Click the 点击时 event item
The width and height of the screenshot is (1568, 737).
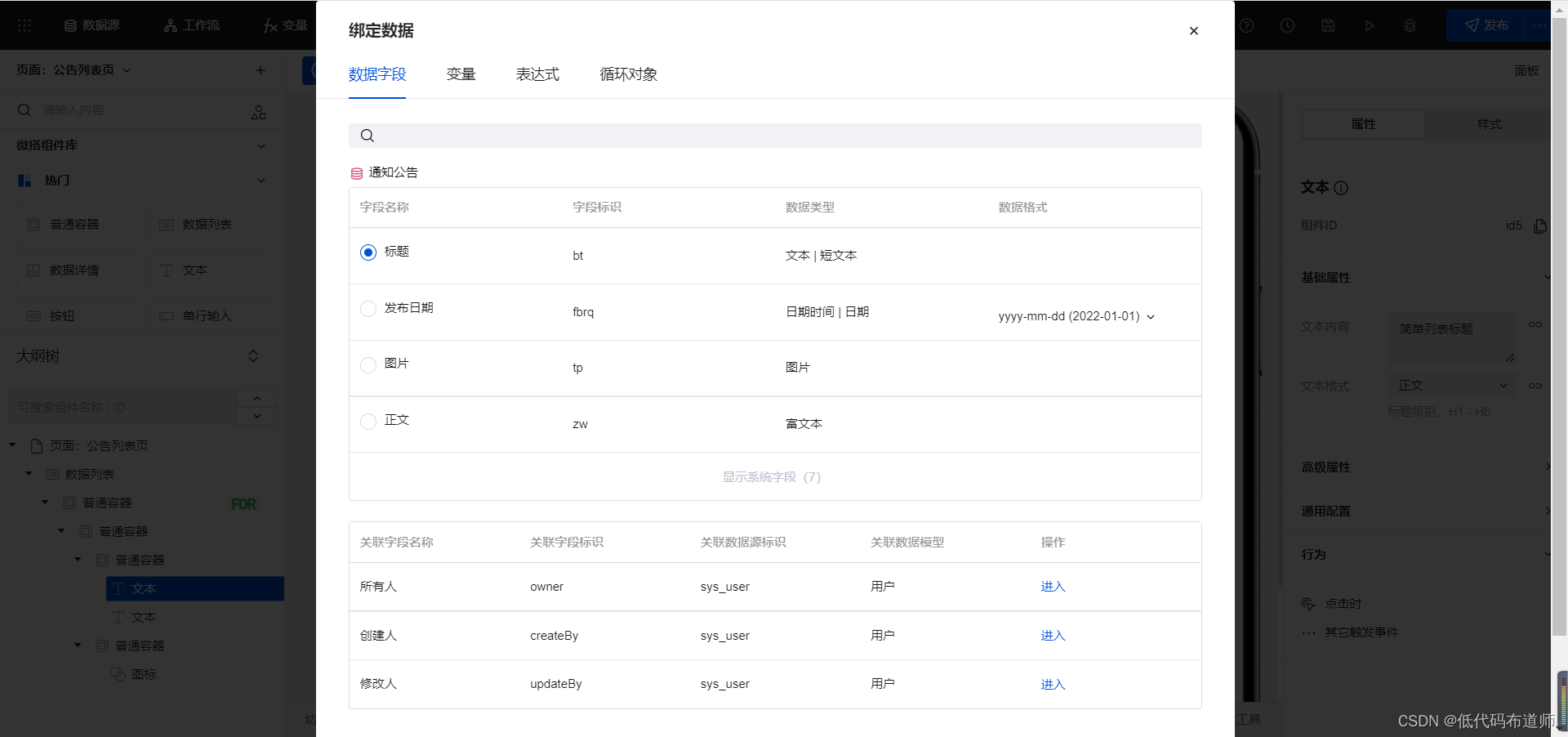point(1331,604)
